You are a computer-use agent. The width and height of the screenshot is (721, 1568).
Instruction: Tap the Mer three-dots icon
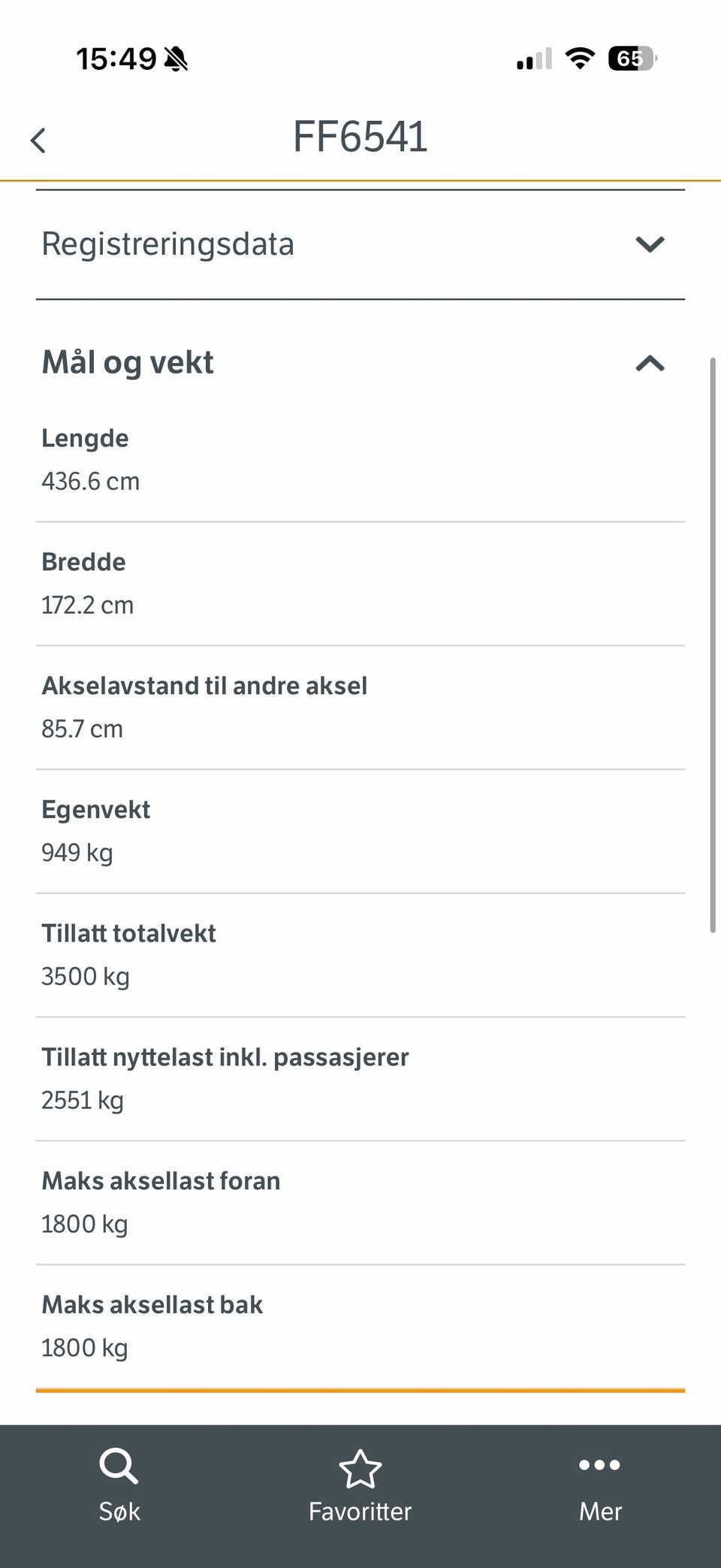[x=599, y=1464]
